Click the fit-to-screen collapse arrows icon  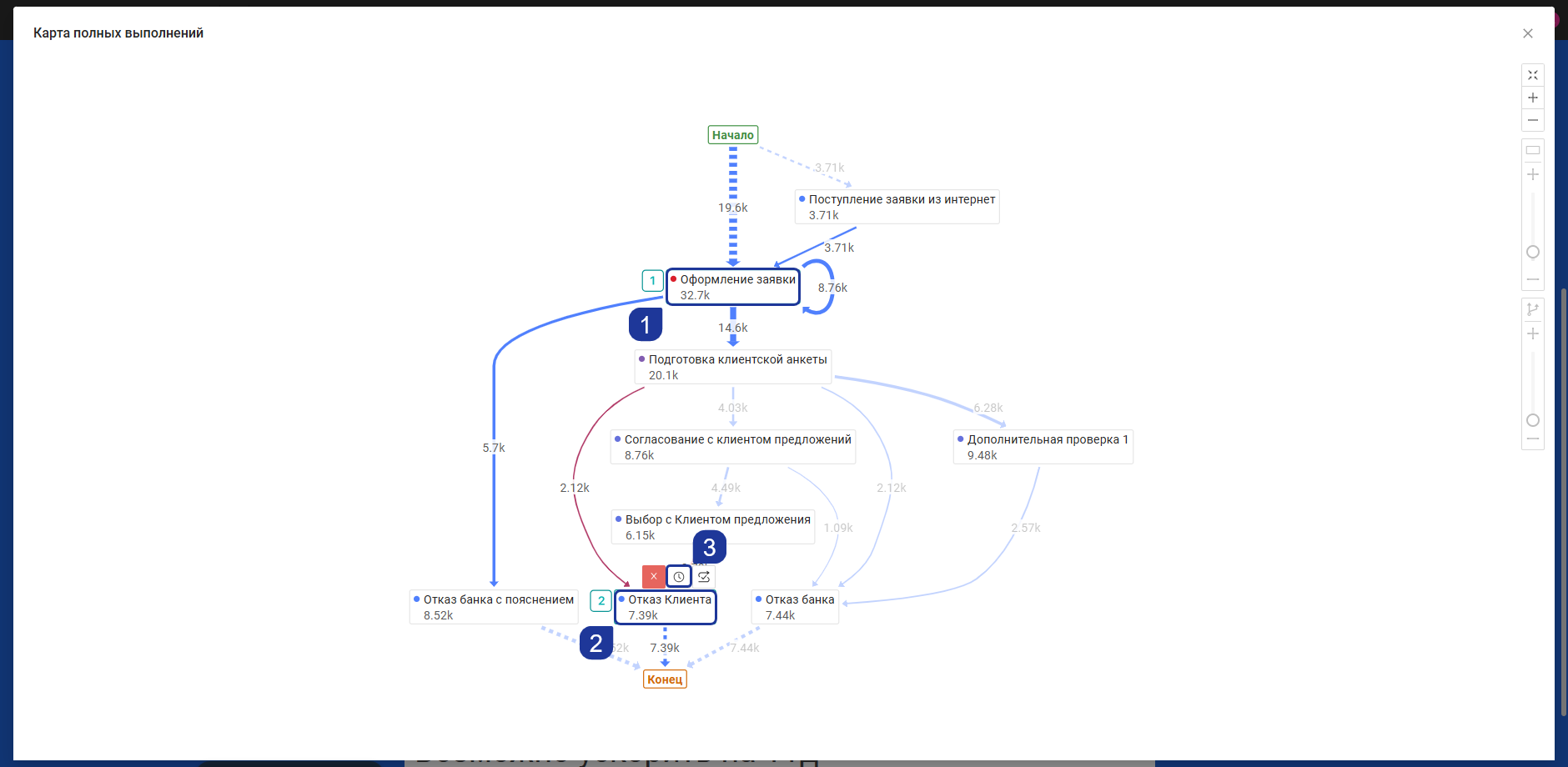[x=1533, y=75]
